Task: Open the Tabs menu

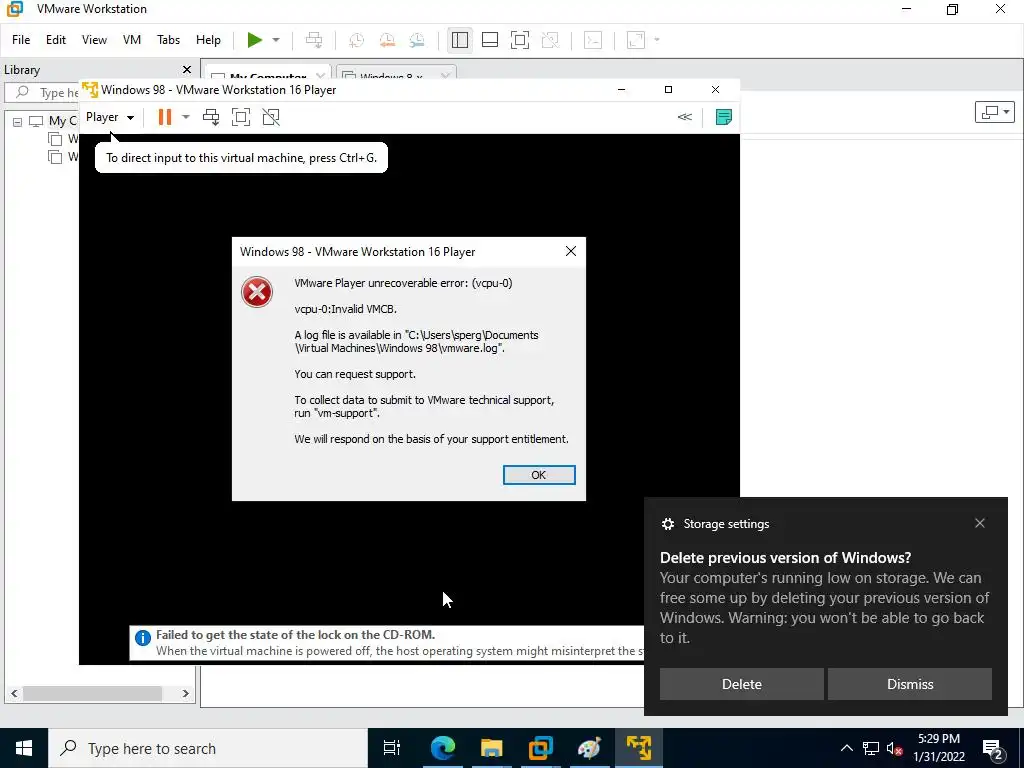Action: click(168, 40)
